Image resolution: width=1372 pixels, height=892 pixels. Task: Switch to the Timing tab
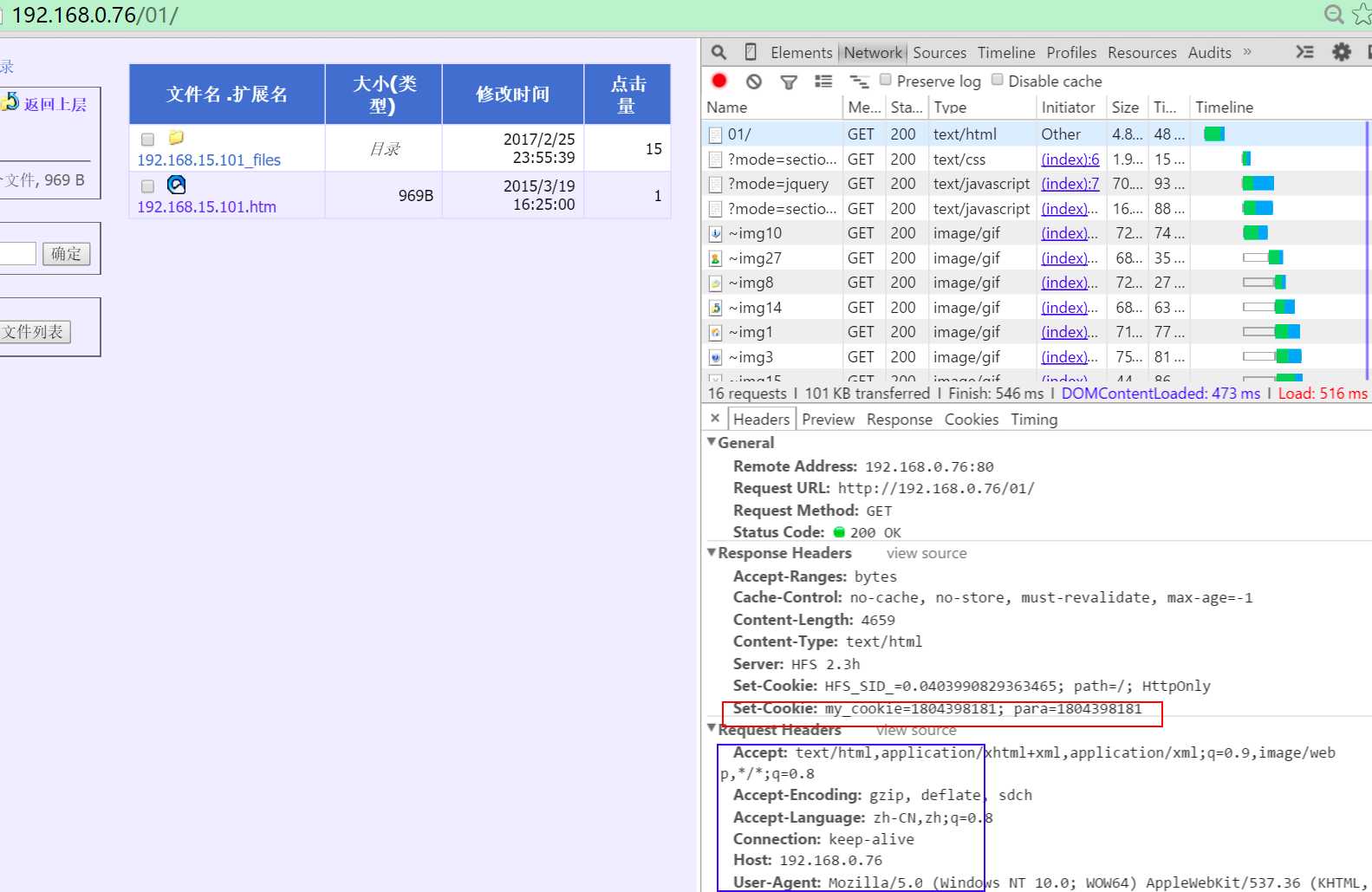point(1034,420)
